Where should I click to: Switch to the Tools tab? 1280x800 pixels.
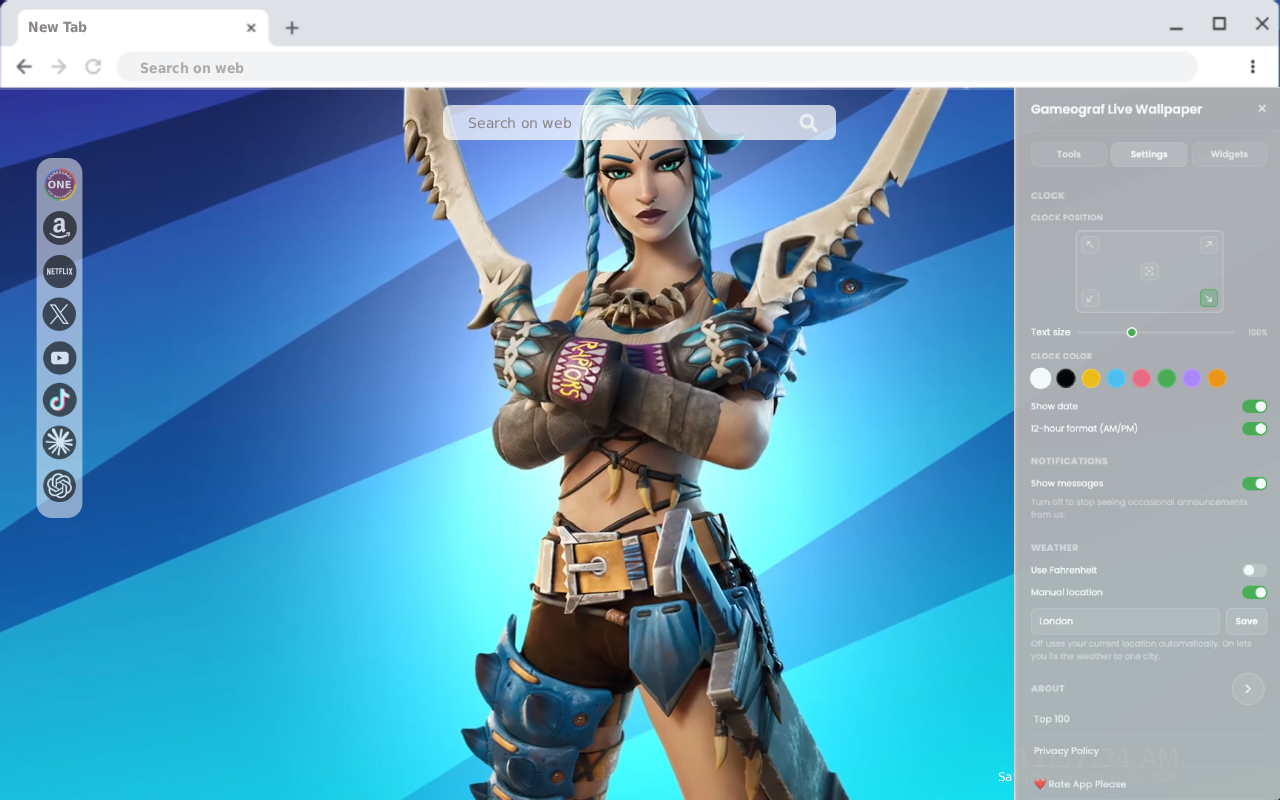pyautogui.click(x=1069, y=154)
